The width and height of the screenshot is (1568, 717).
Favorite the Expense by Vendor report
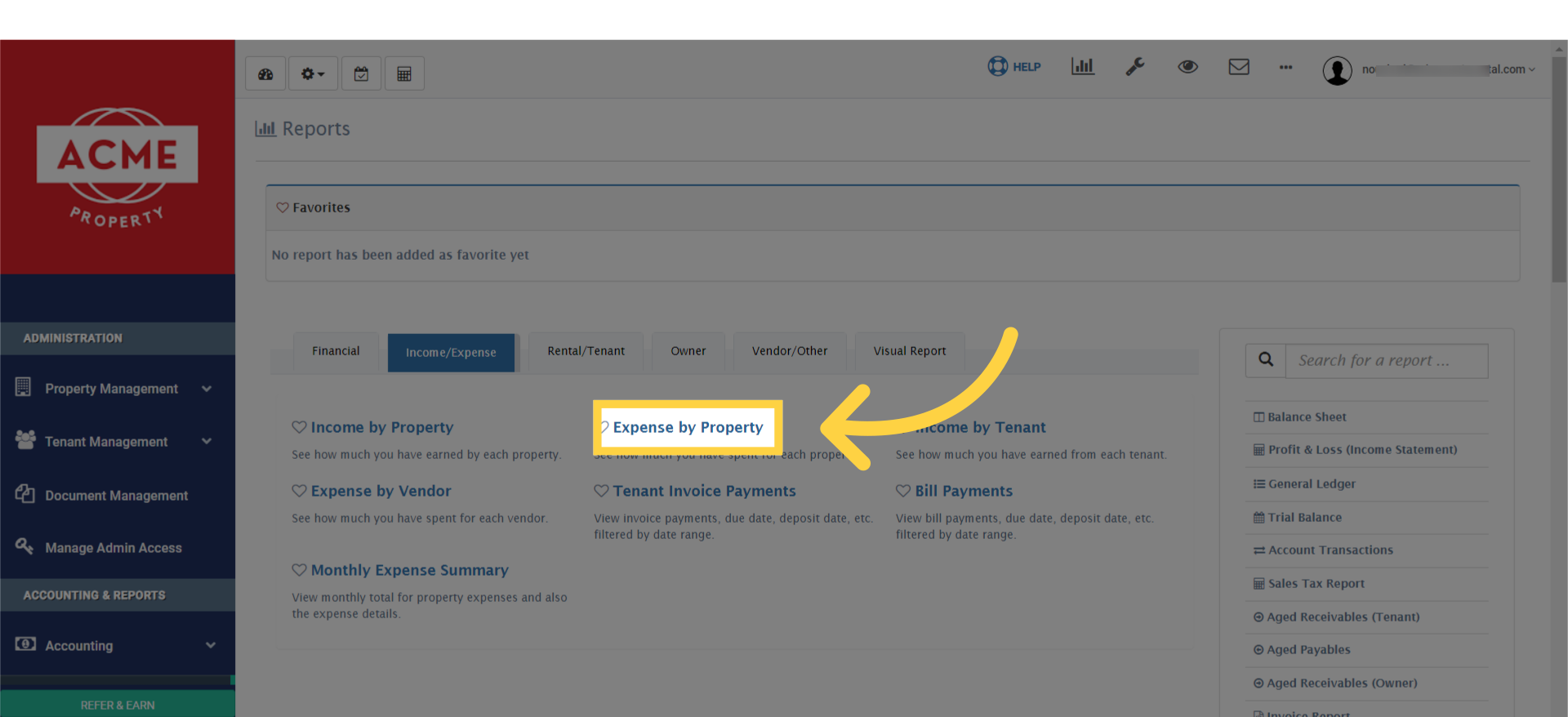coord(299,491)
